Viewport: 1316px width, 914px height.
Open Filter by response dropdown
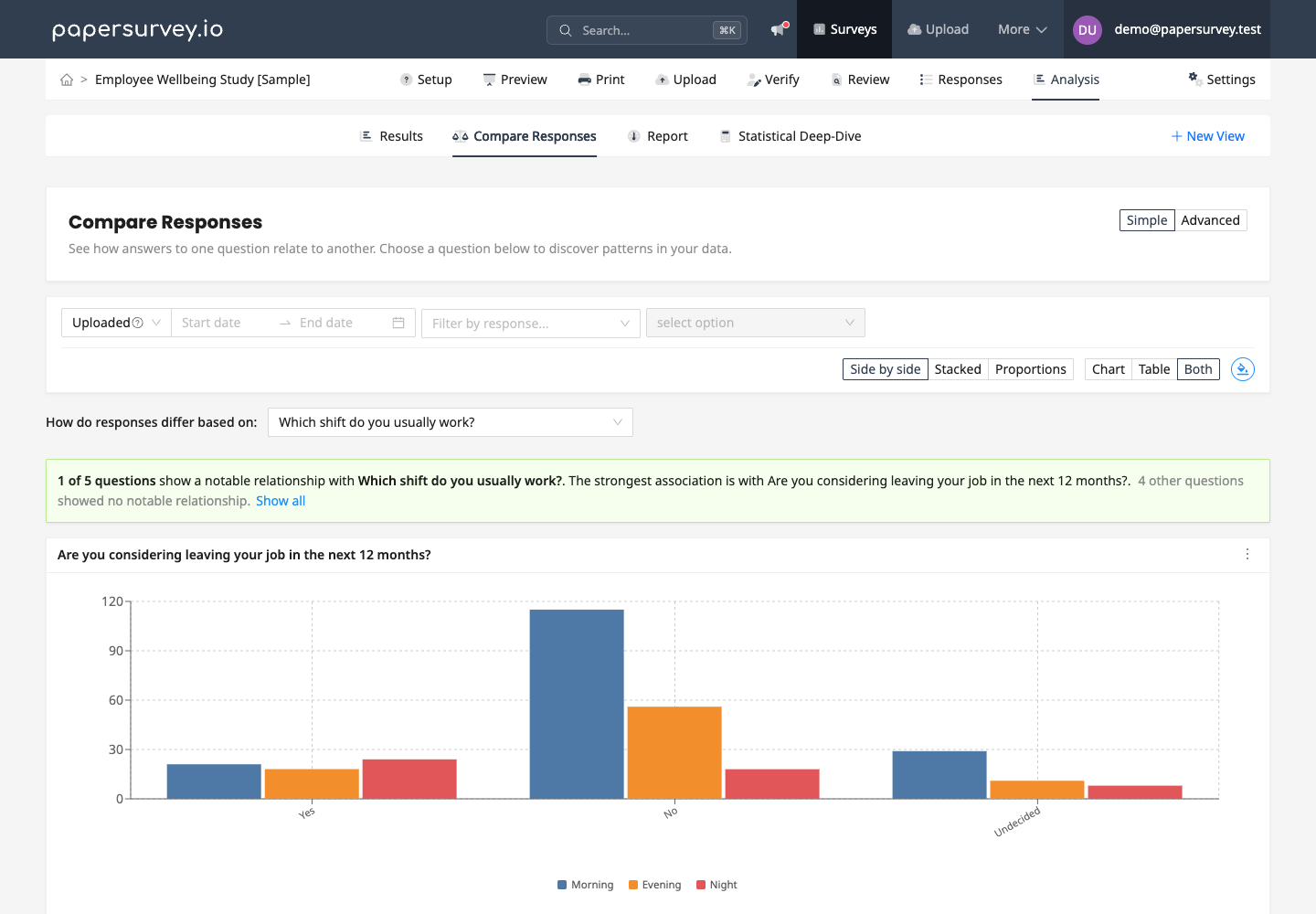coord(531,323)
